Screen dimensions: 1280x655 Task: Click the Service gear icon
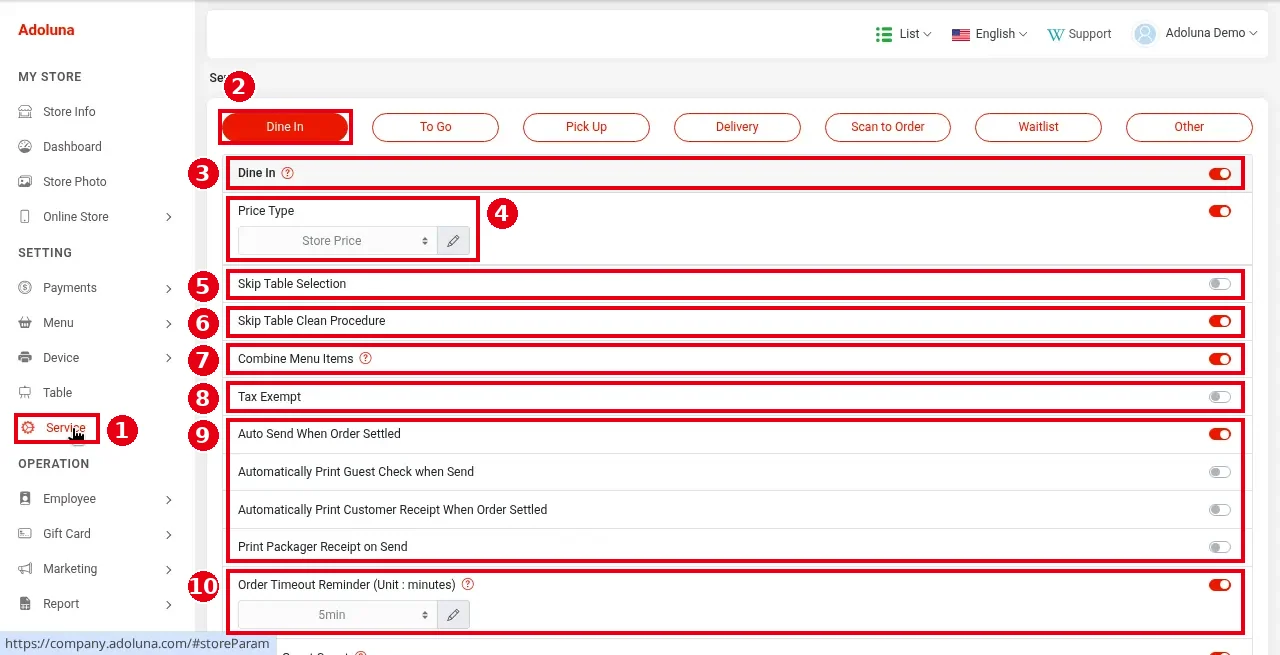pos(28,428)
